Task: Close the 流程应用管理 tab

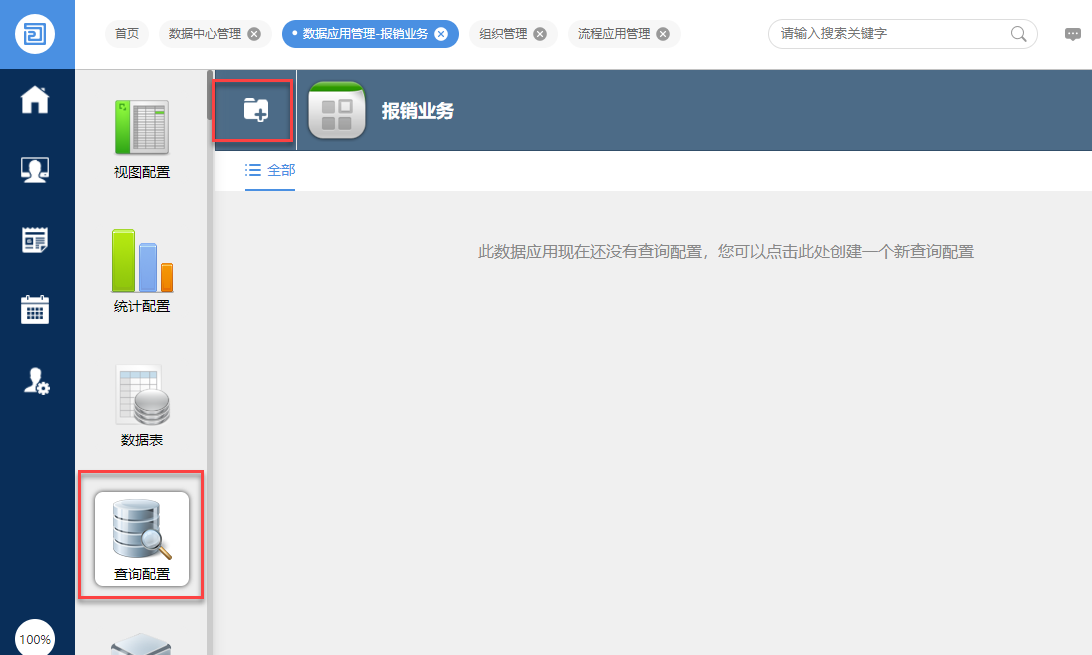Action: point(663,34)
